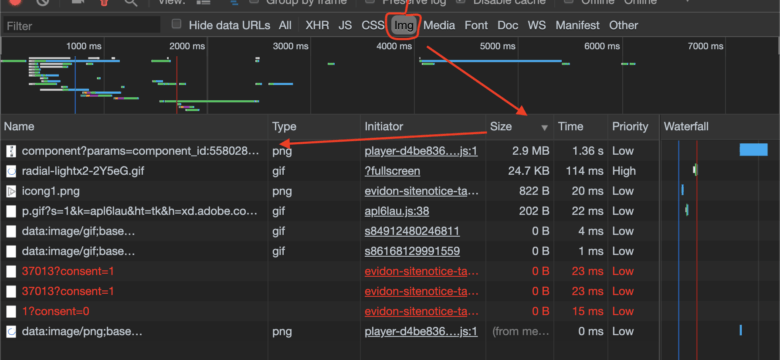Click the file icon beside icong1.png
This screenshot has width=780, height=360.
[11, 191]
